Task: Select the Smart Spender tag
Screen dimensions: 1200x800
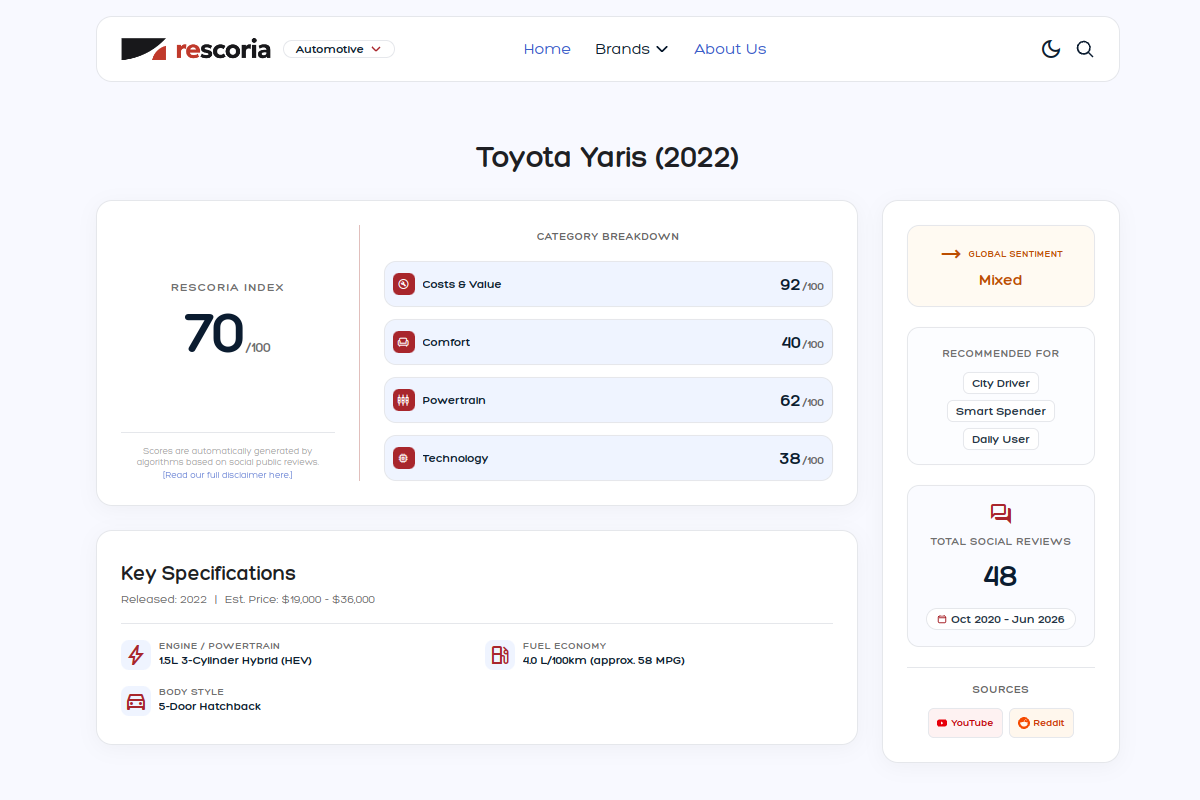Action: (1001, 411)
